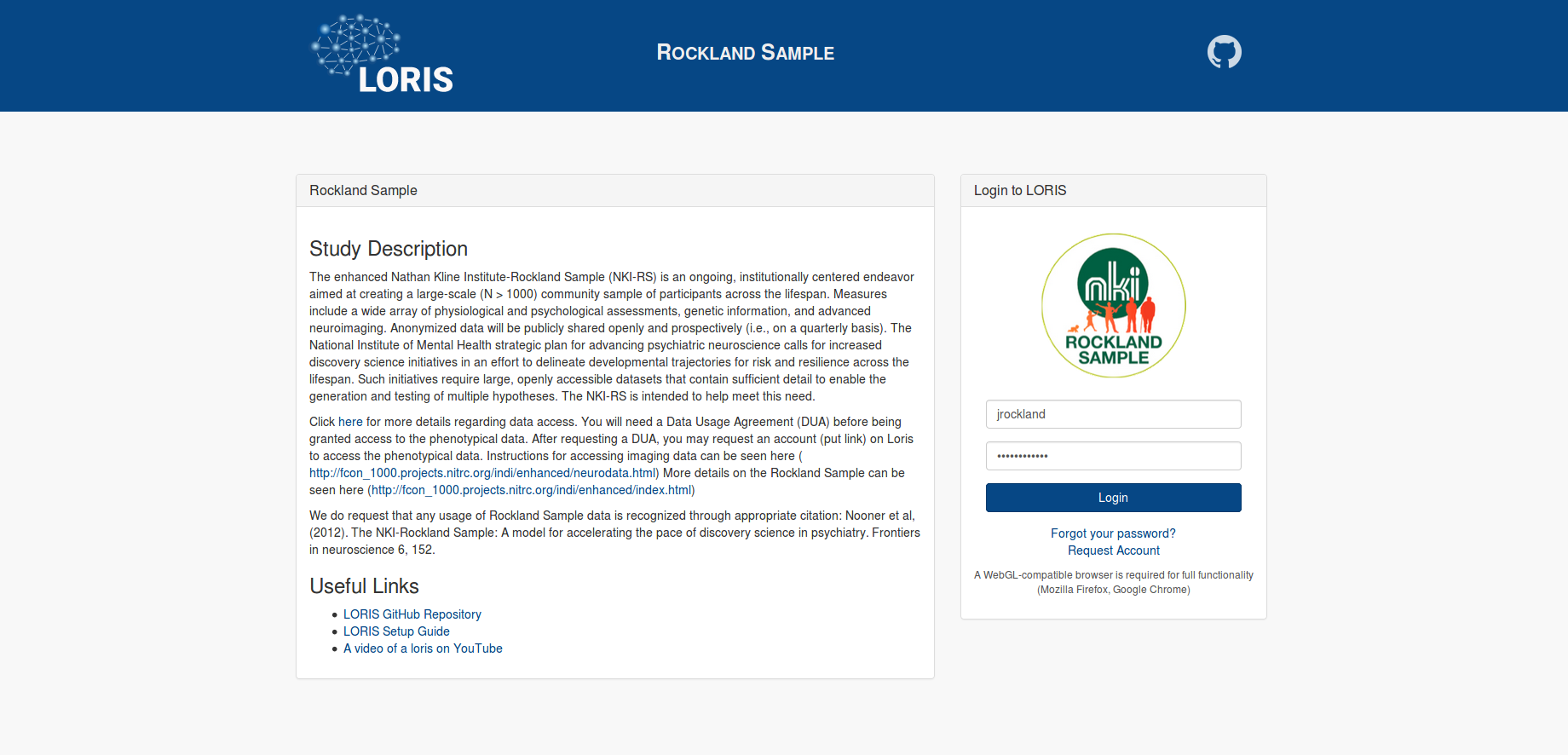Open LORIS GitHub Repository link
This screenshot has height=755, width=1568.
(412, 614)
